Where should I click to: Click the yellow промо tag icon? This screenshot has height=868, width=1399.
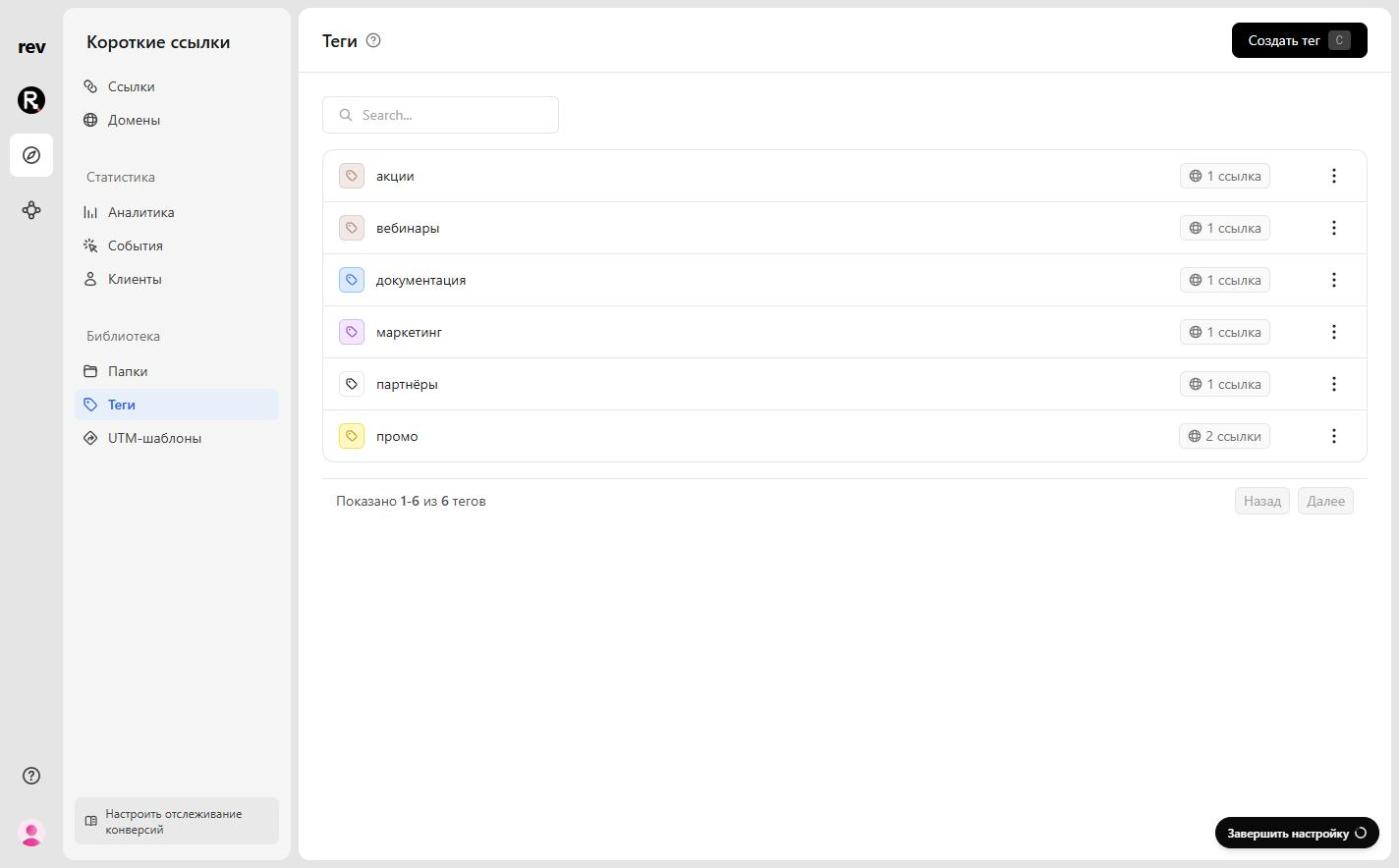tap(351, 436)
